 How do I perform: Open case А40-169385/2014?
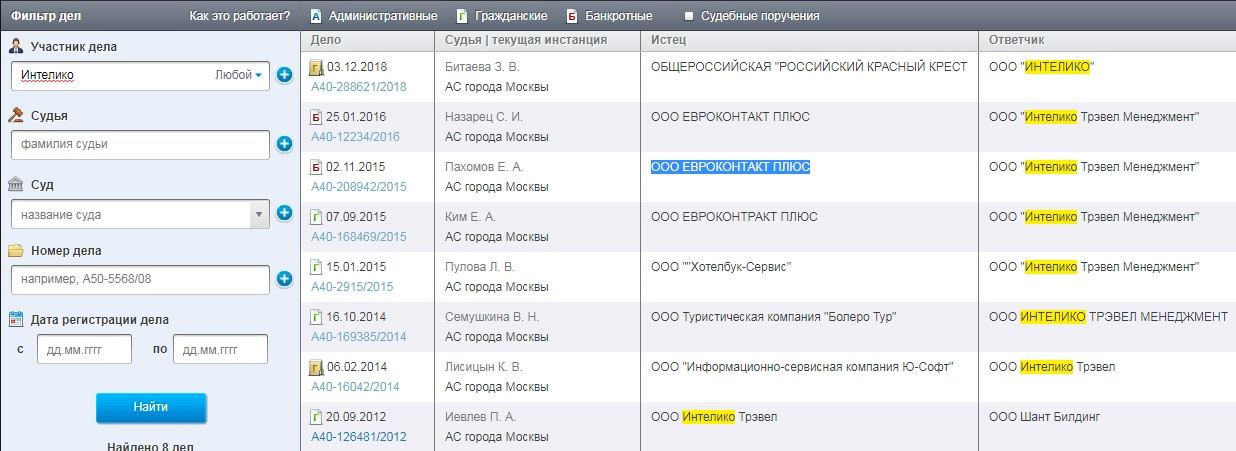tap(359, 337)
